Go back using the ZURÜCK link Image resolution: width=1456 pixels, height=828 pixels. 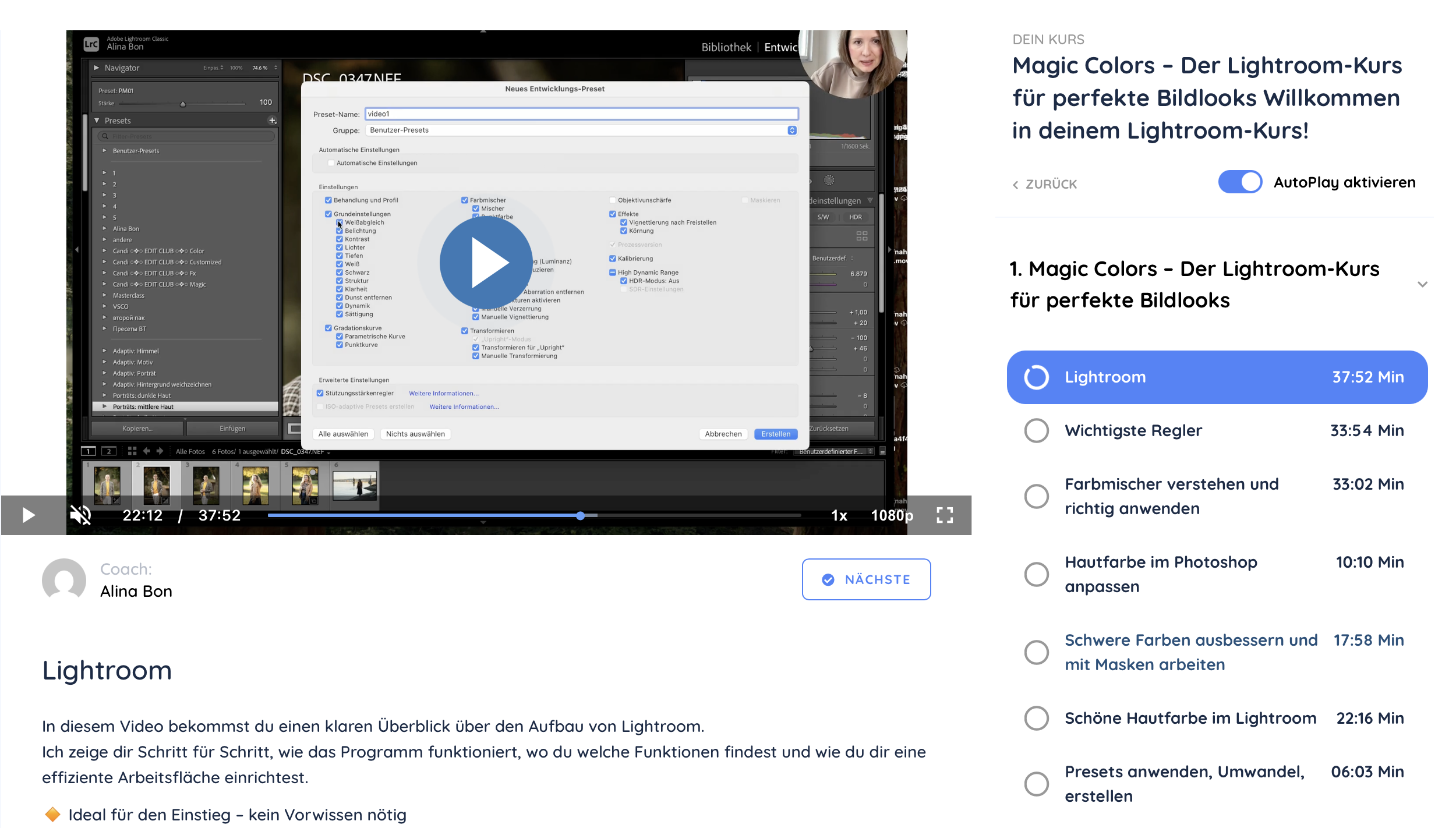click(x=1051, y=185)
